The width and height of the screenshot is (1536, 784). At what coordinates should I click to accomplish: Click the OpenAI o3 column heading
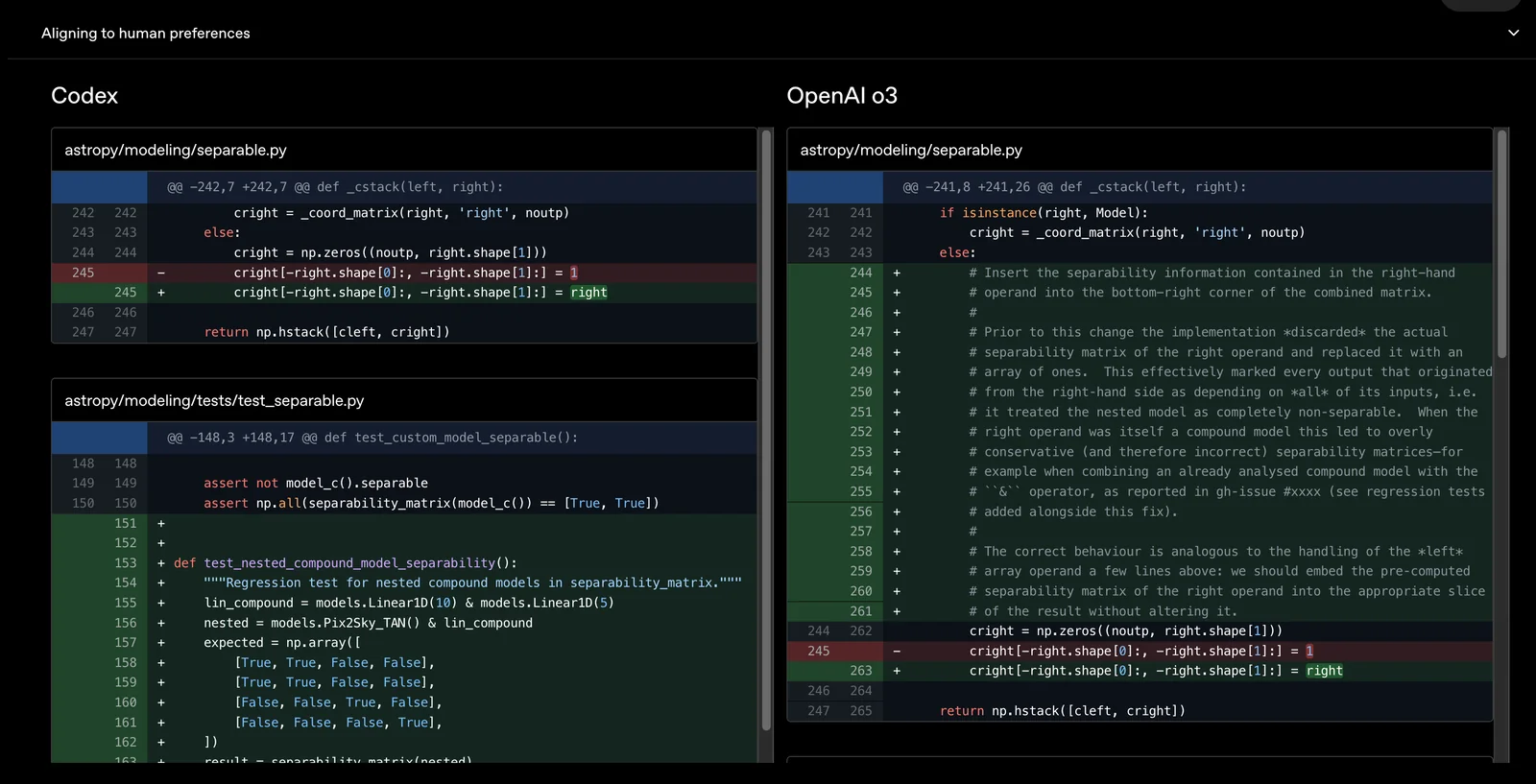click(842, 96)
